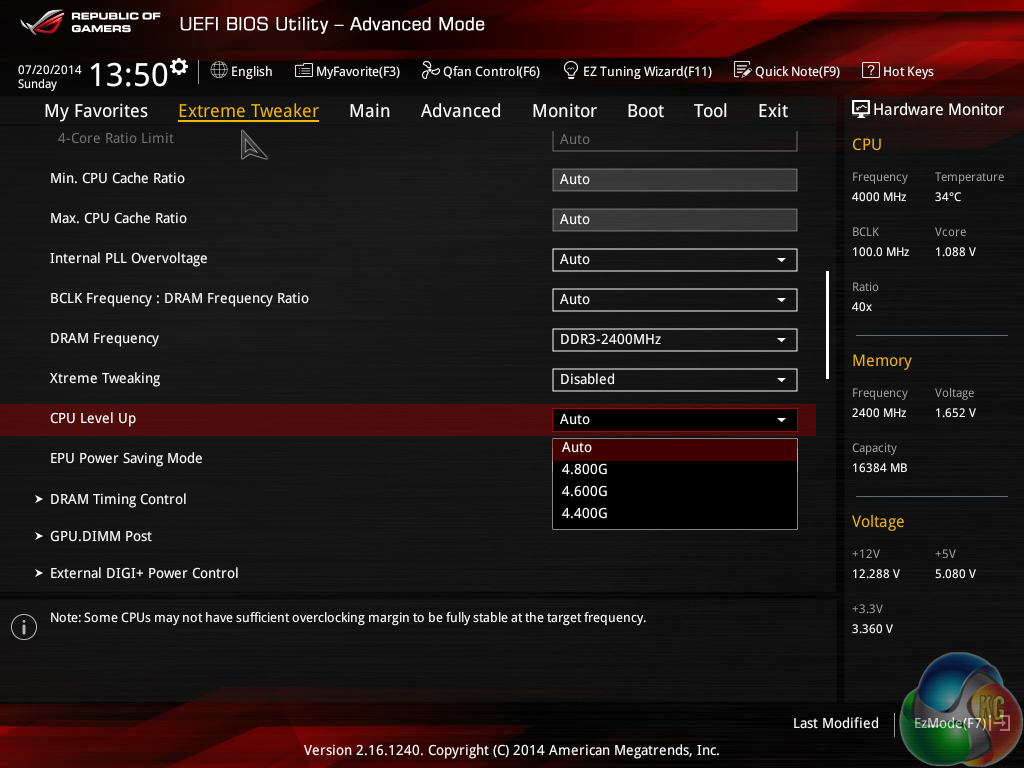
Task: Switch to My Favorites tab
Action: tap(96, 111)
